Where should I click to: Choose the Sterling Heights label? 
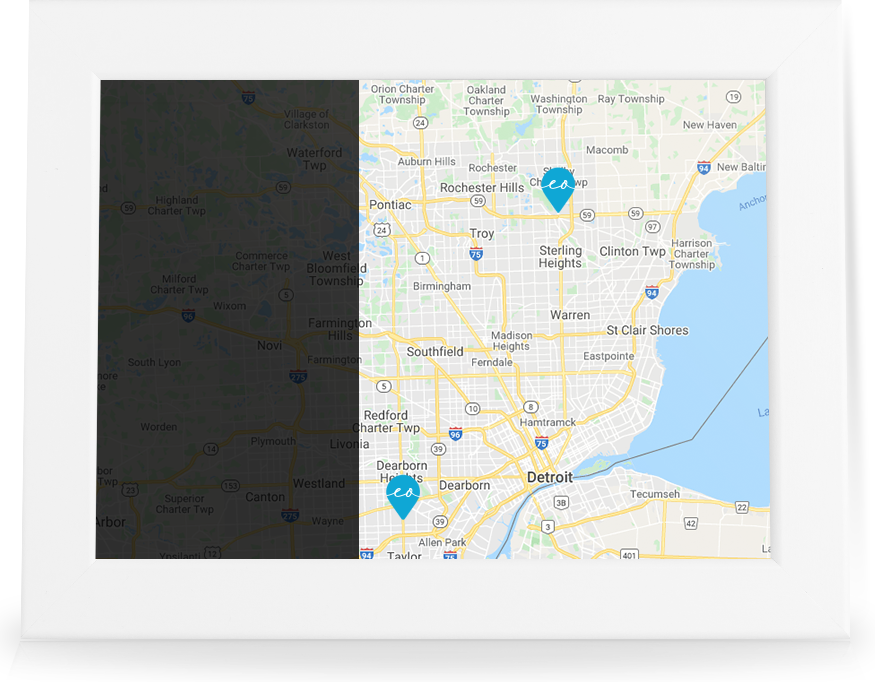(560, 257)
